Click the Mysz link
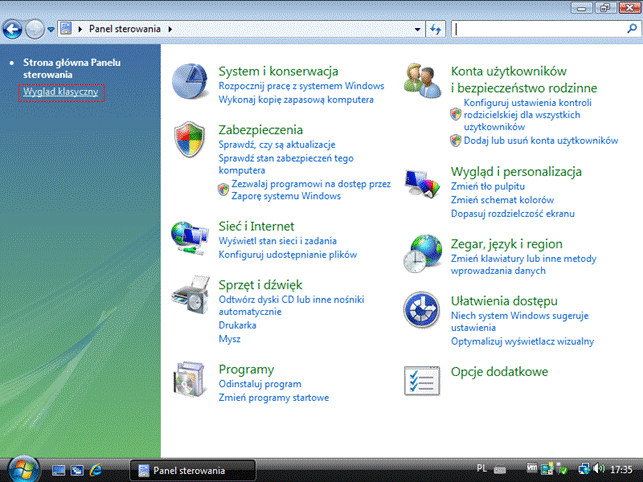Viewport: 643px width, 482px height. [229, 339]
